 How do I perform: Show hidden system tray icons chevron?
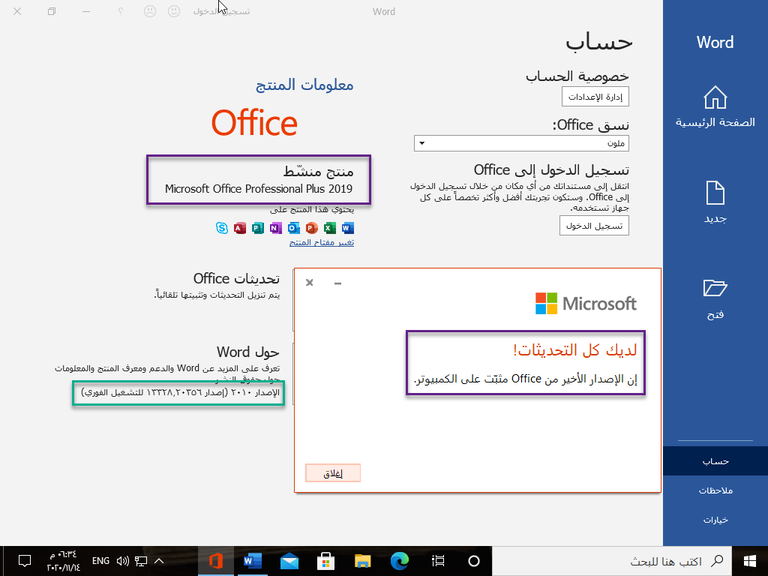tap(159, 561)
